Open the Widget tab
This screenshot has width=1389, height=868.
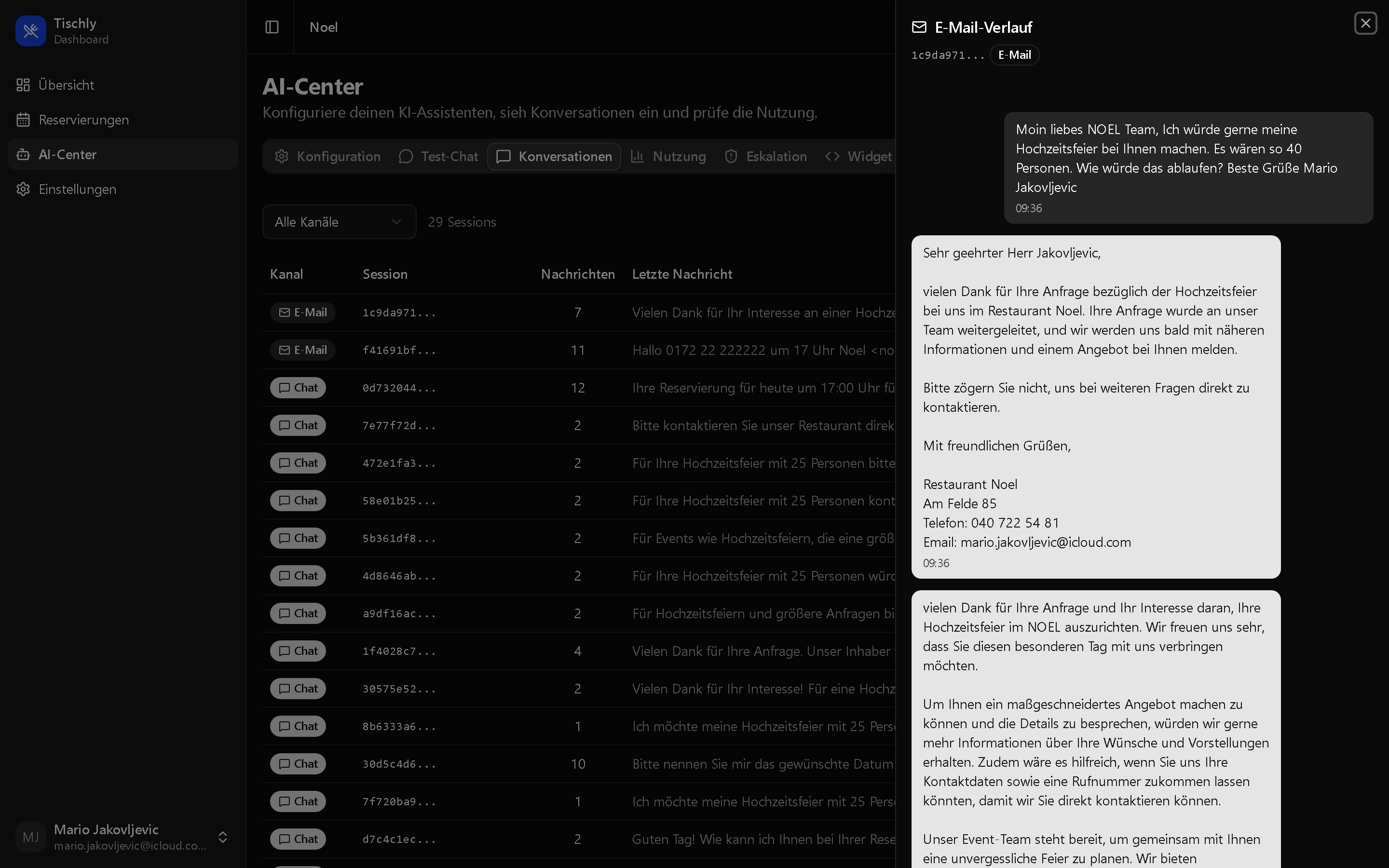pyautogui.click(x=858, y=157)
